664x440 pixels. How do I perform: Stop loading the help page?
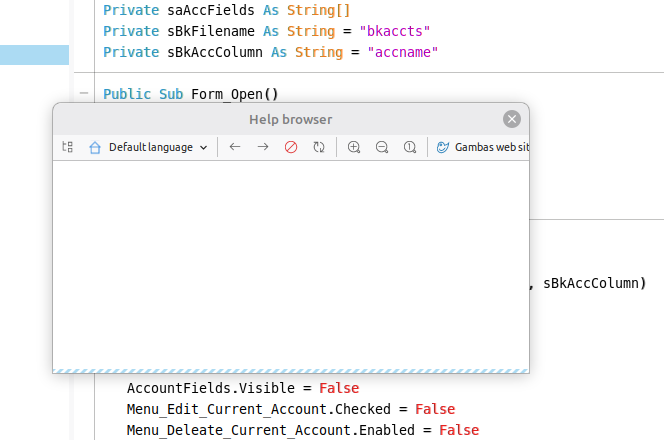click(290, 147)
